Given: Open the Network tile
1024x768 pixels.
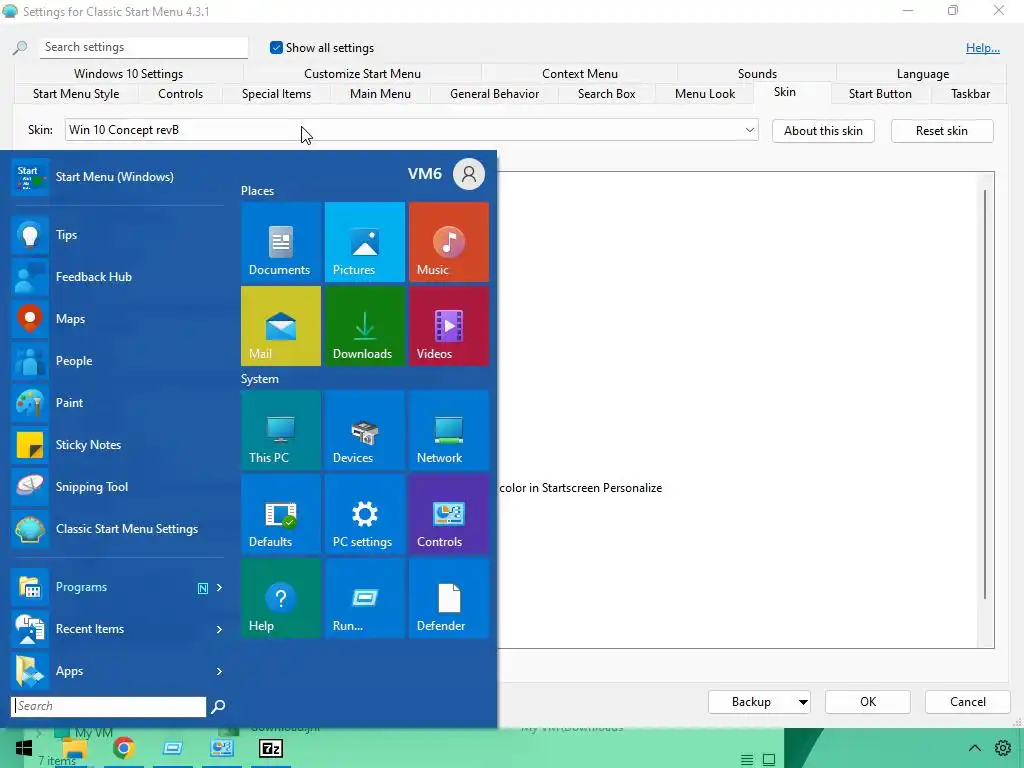Looking at the screenshot, I should (x=449, y=430).
